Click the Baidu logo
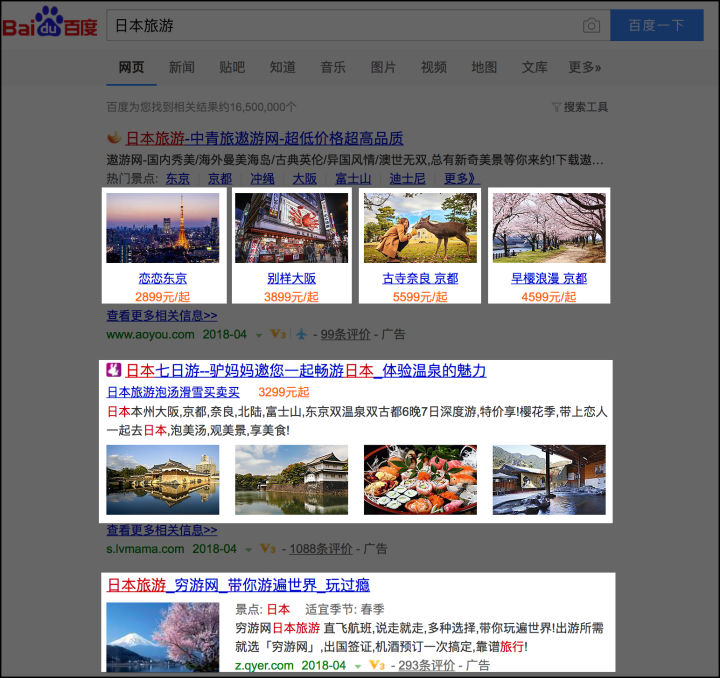This screenshot has width=720, height=678. point(50,23)
